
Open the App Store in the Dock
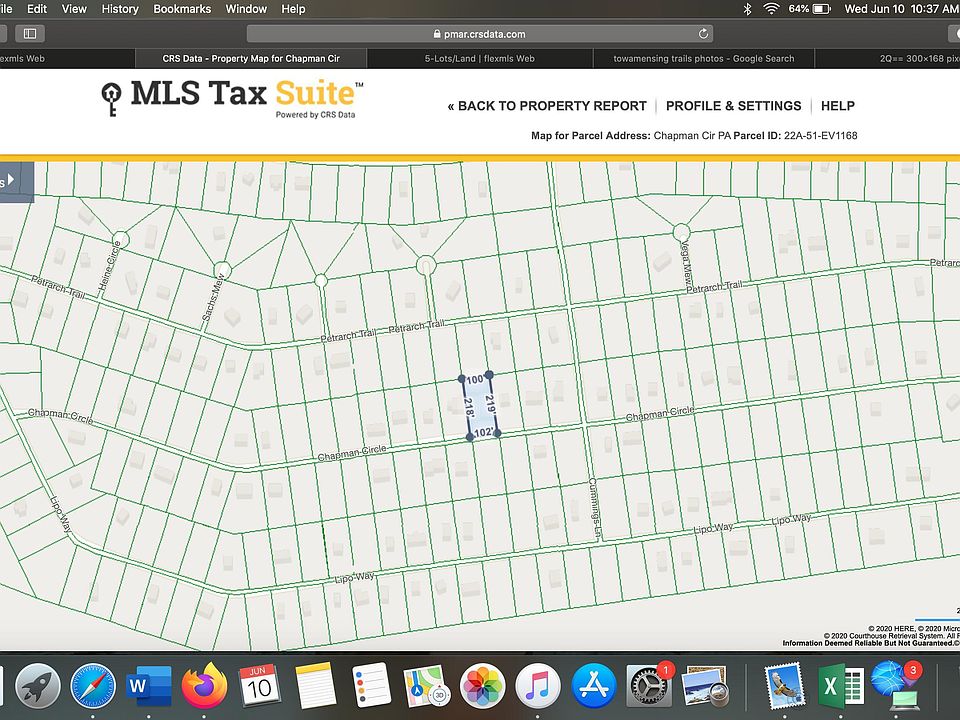(x=593, y=686)
